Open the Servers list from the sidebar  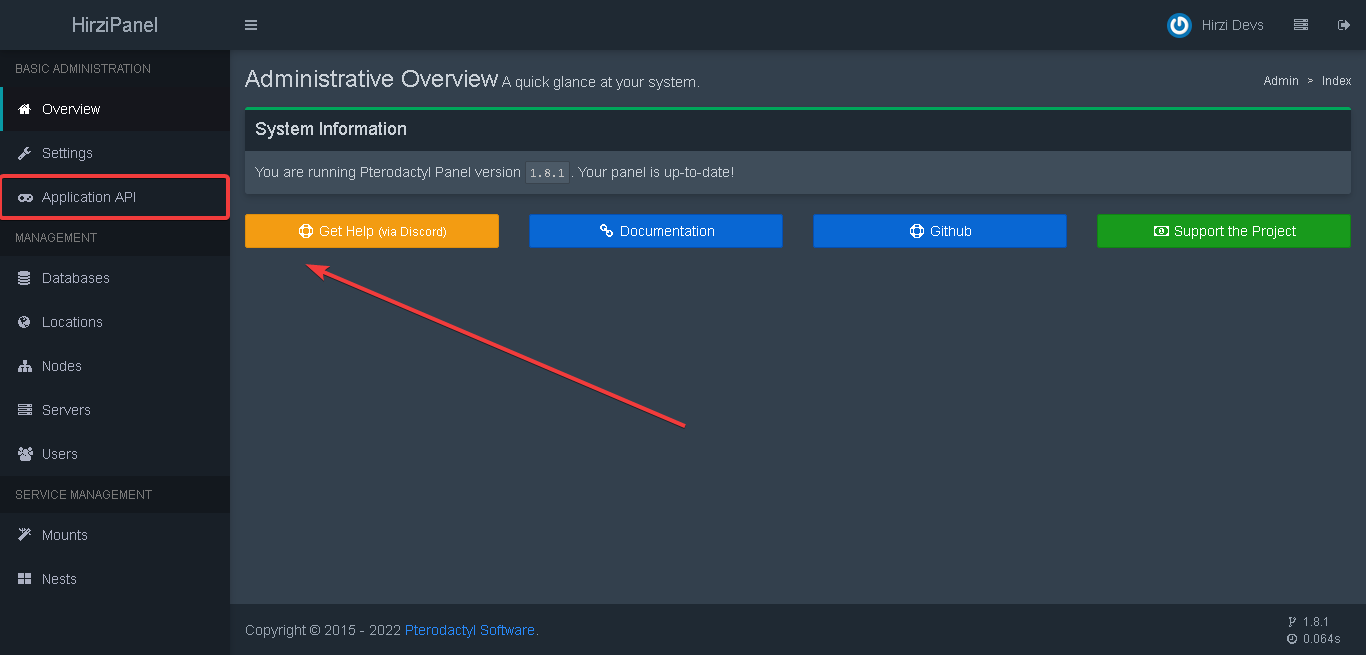[x=65, y=410]
